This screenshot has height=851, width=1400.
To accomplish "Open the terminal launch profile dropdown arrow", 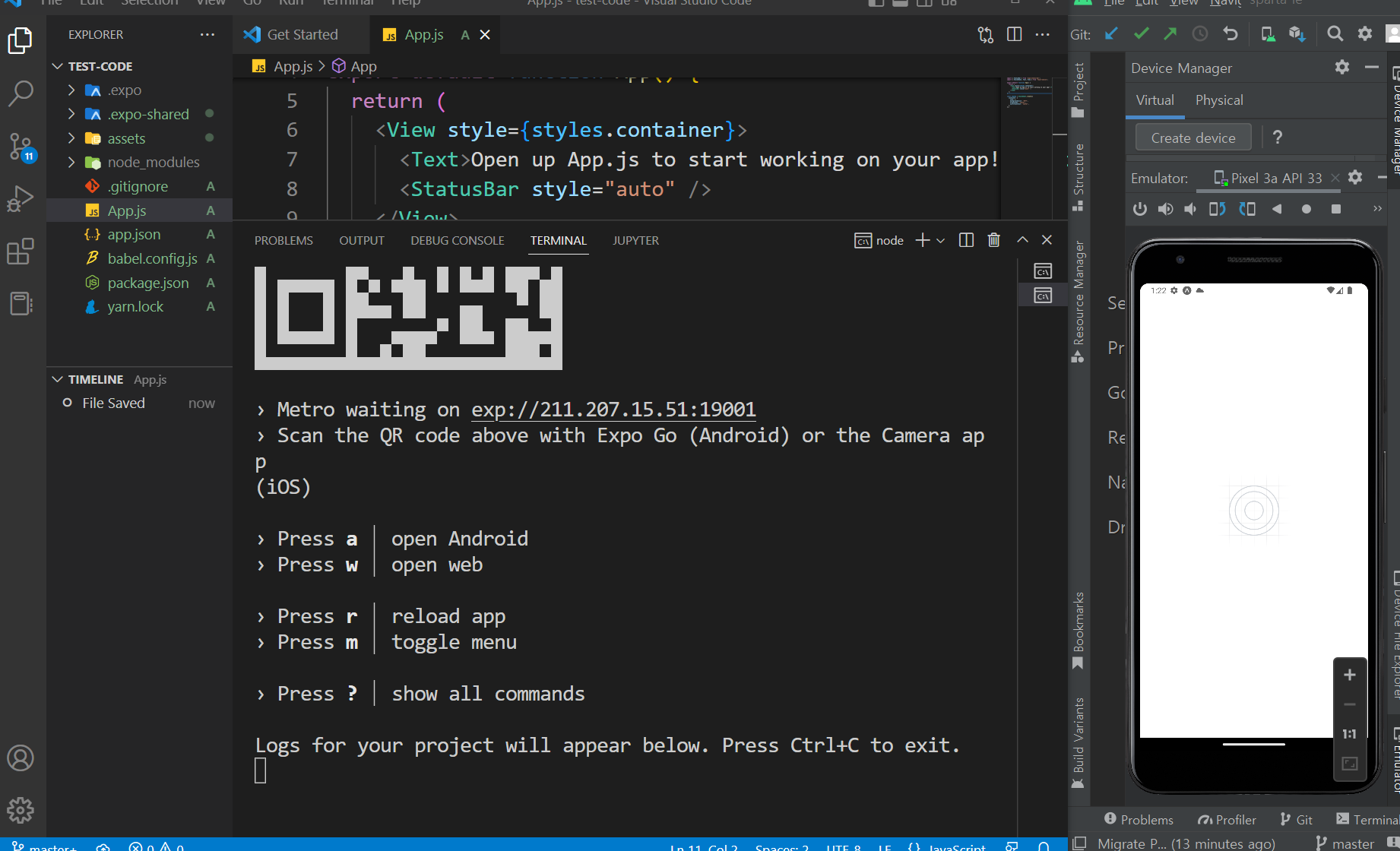I will (x=941, y=240).
